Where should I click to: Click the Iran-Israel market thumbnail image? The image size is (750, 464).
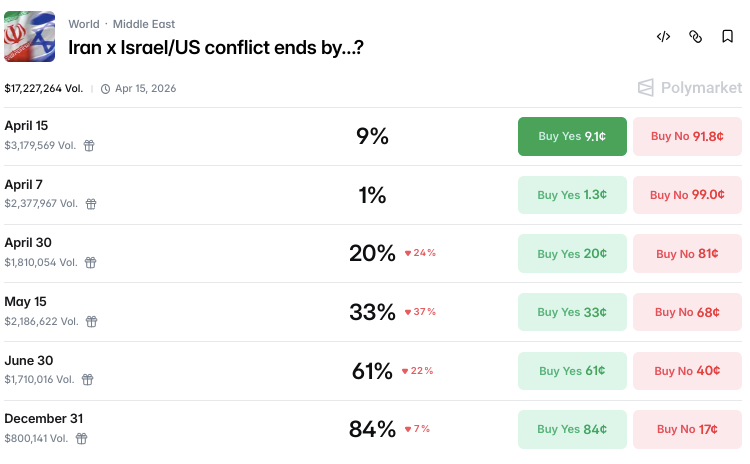30,37
